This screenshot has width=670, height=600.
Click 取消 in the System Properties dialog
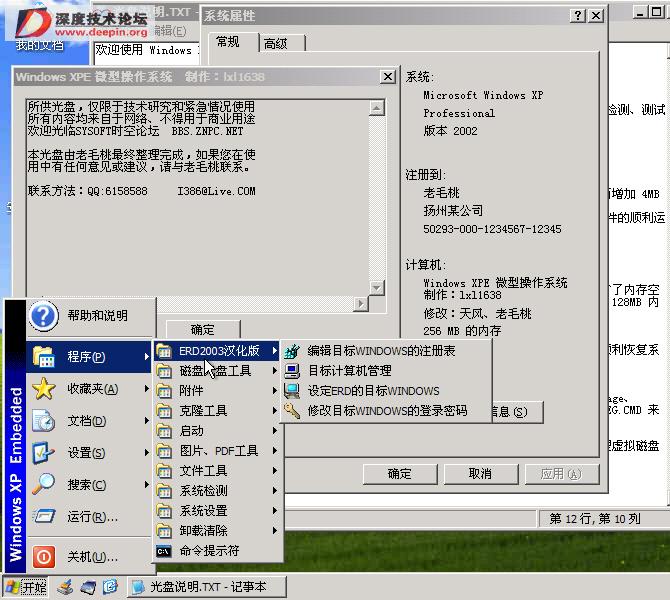click(481, 474)
